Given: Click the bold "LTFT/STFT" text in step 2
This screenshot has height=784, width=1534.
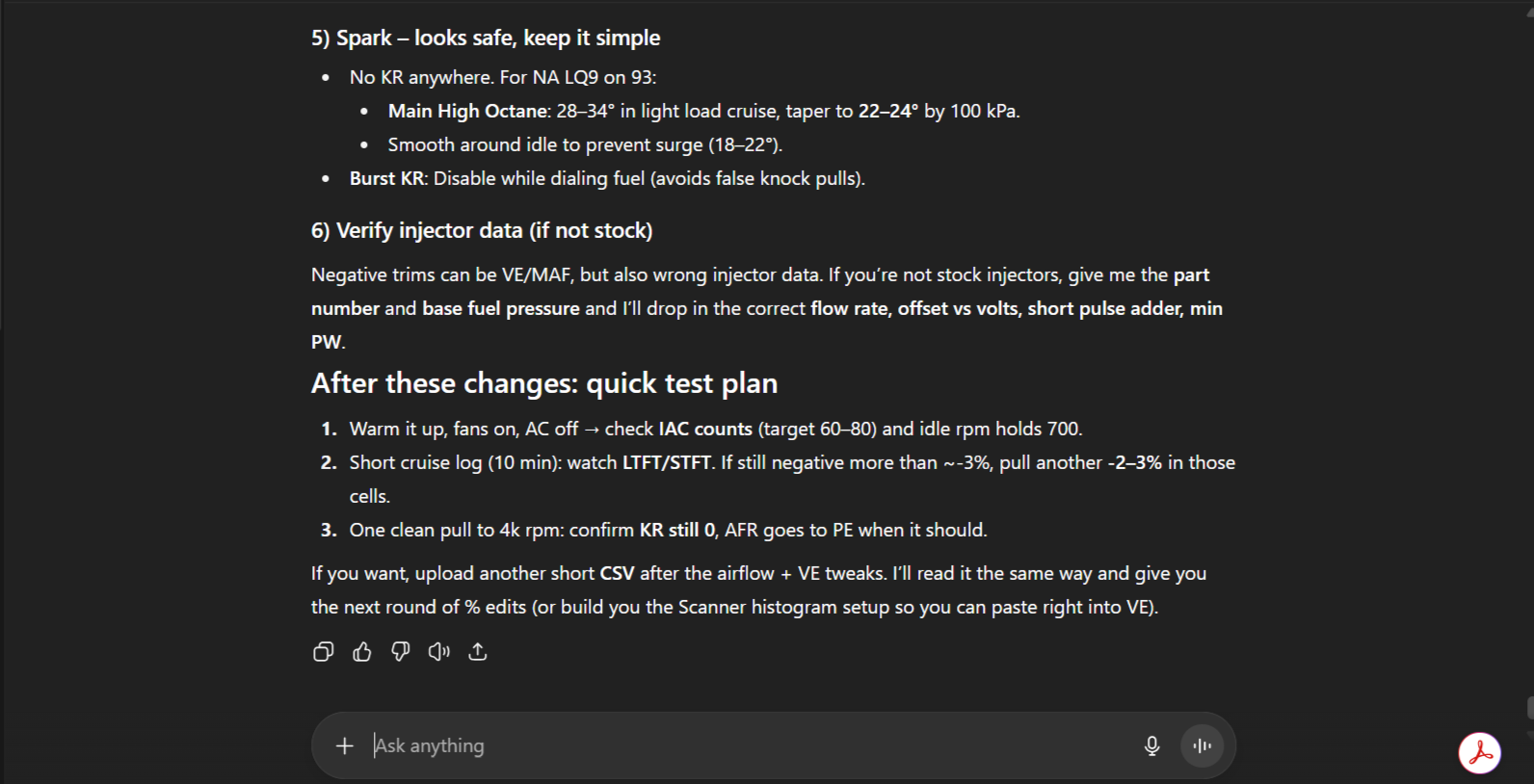Looking at the screenshot, I should tap(666, 463).
